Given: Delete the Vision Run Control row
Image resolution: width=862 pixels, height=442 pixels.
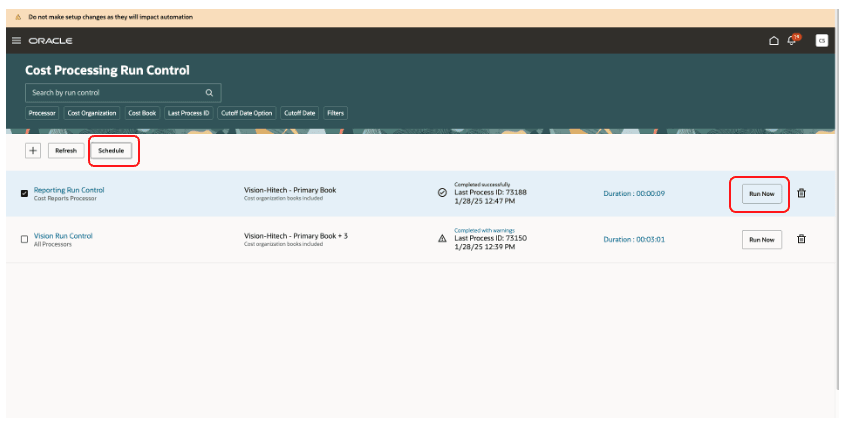Looking at the screenshot, I should (802, 239).
